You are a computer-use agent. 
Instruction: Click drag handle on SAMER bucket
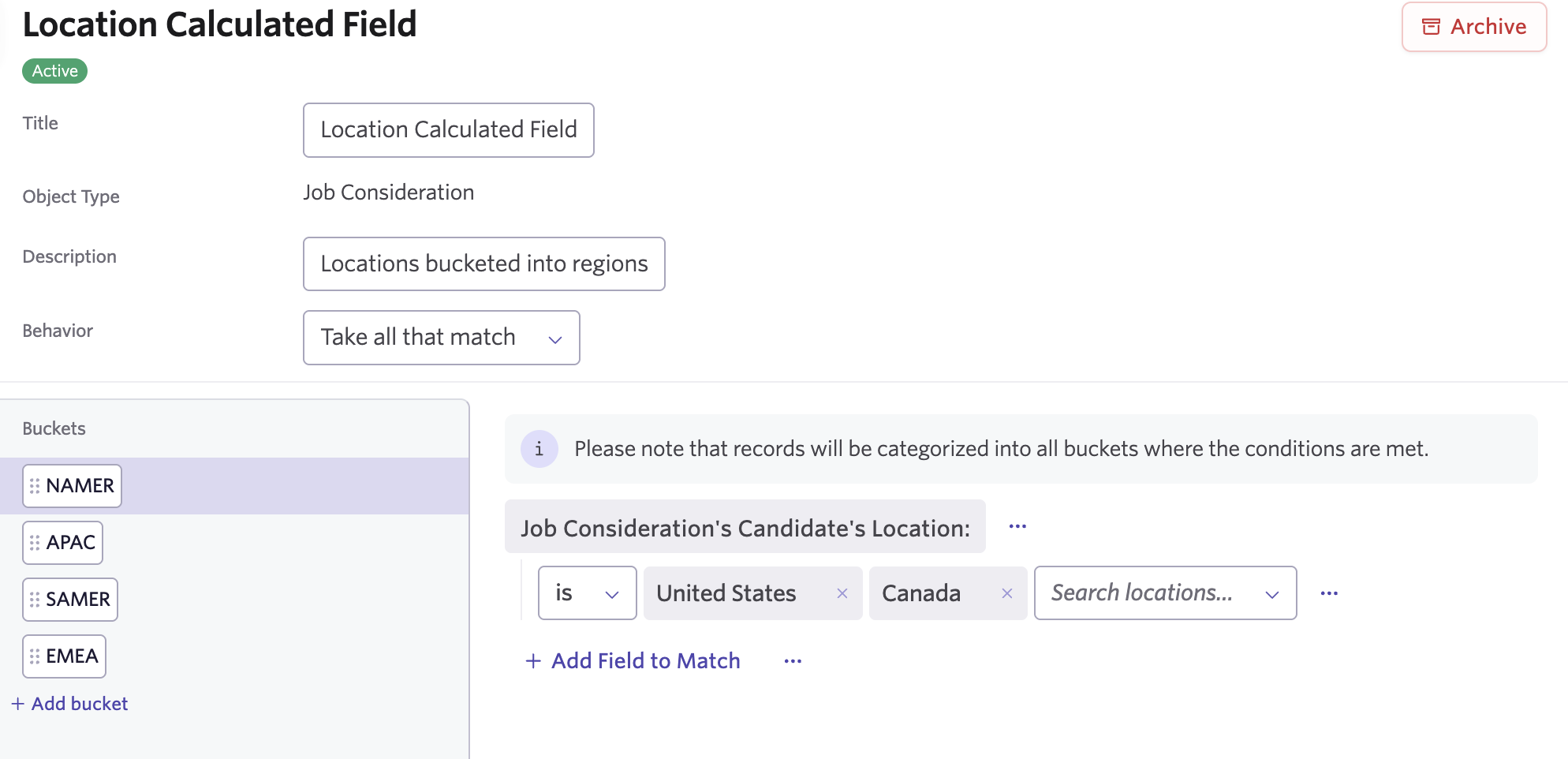pyautogui.click(x=35, y=600)
